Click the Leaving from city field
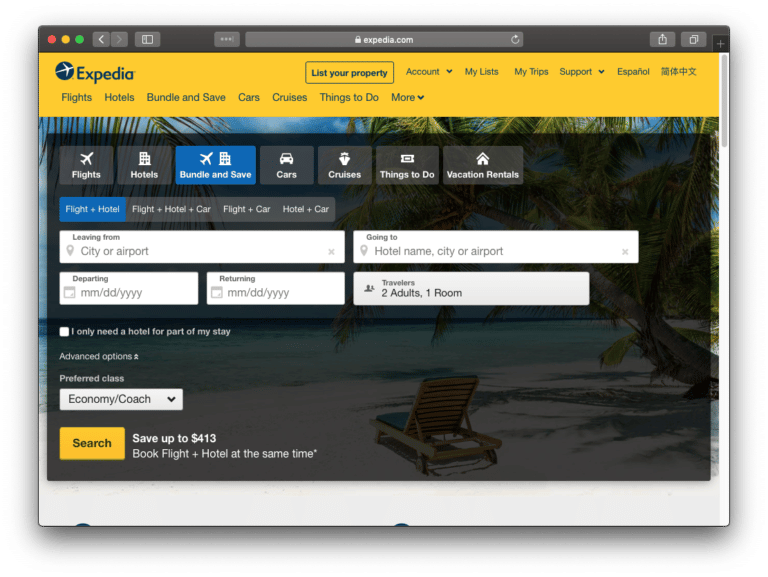 click(x=202, y=247)
